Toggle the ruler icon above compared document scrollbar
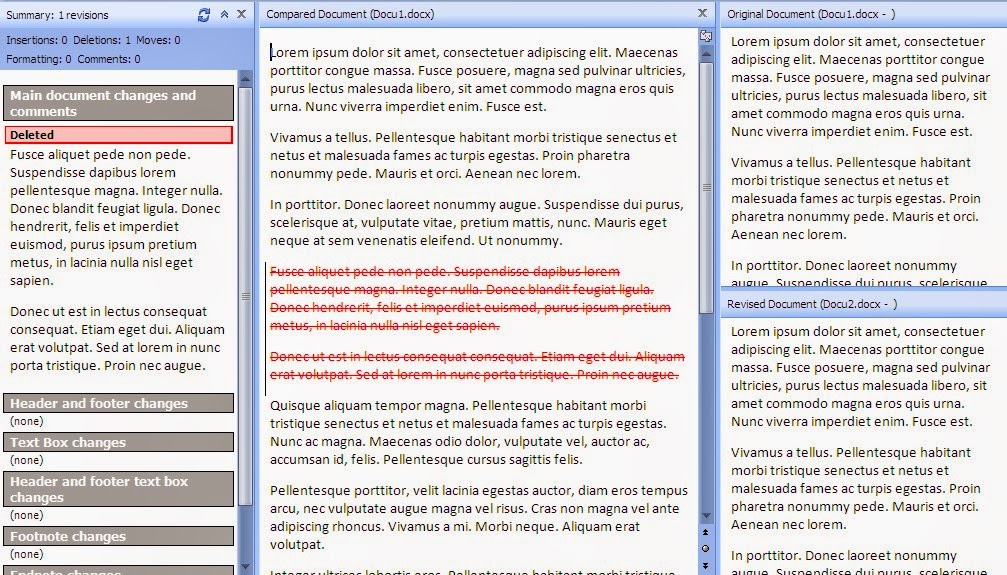The height and width of the screenshot is (575, 1007). (706, 36)
